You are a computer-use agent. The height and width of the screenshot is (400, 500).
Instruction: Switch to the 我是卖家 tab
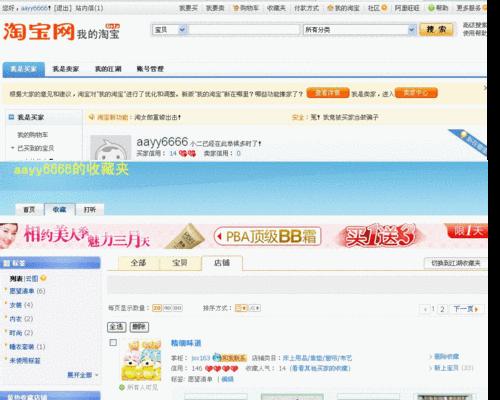66,69
